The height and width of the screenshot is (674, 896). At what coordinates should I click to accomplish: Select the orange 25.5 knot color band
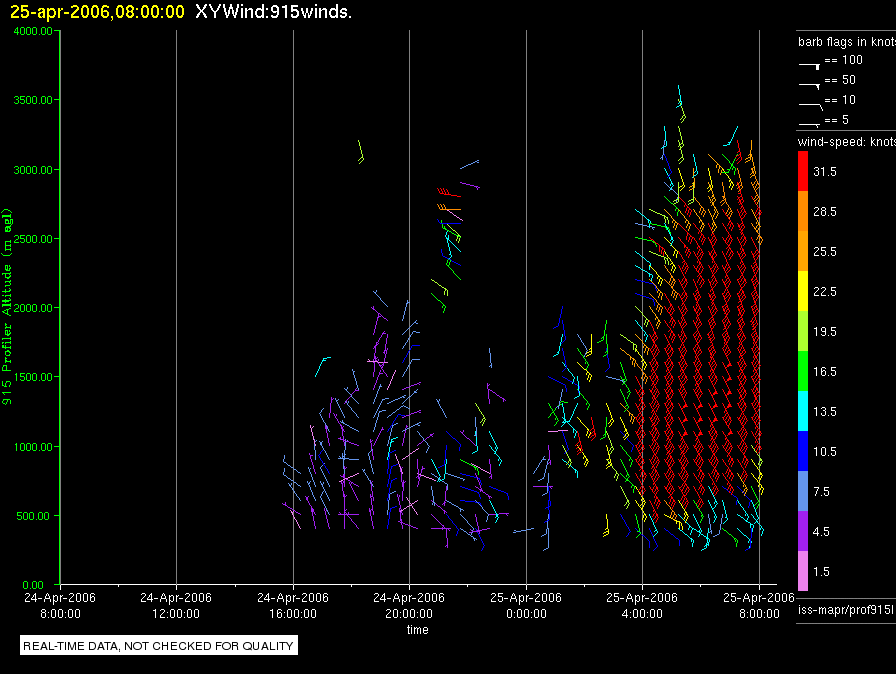[x=803, y=251]
